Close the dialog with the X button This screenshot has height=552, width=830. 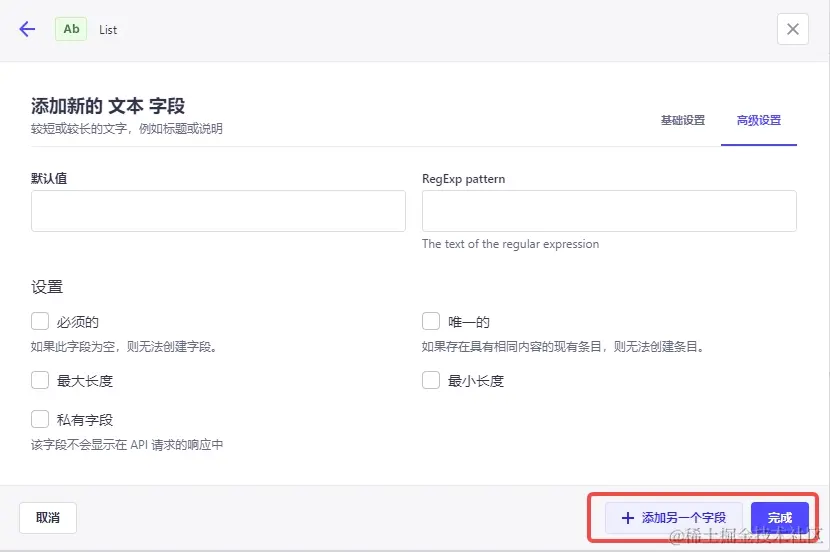click(792, 29)
